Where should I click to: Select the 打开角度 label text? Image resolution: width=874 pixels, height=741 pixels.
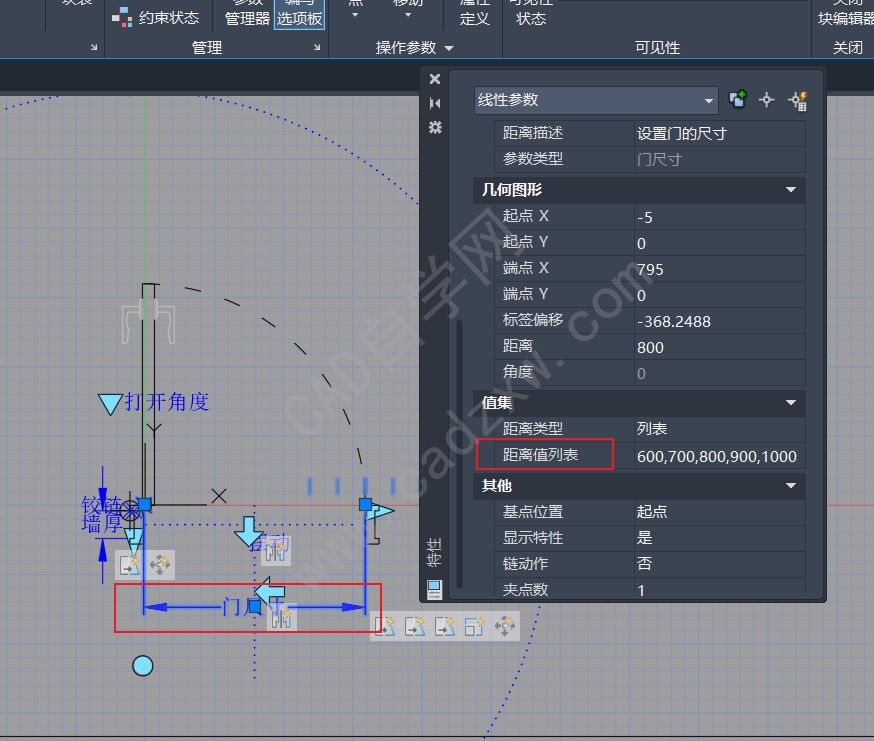[x=167, y=402]
